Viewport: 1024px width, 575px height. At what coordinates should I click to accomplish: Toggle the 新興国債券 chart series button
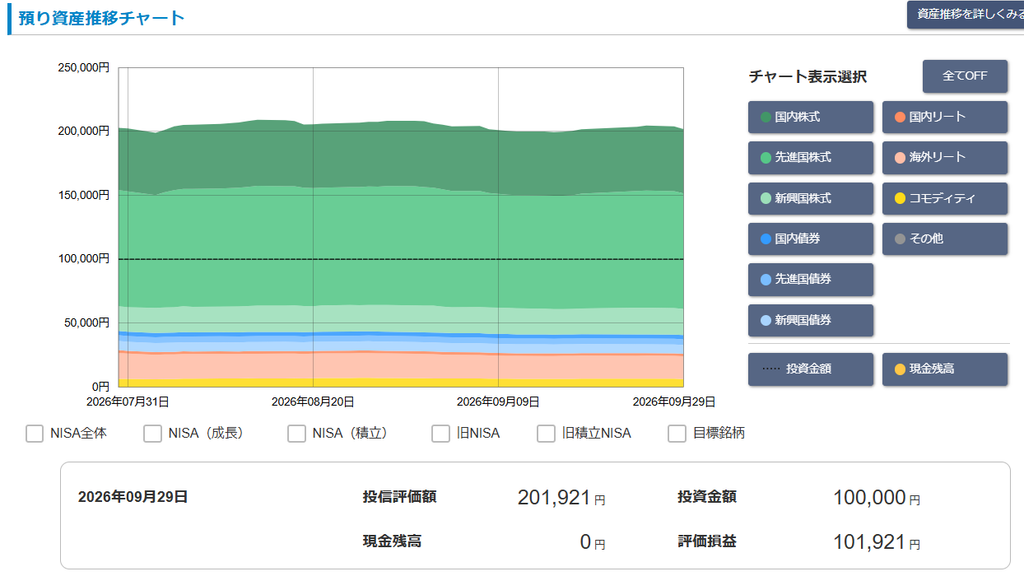(810, 320)
